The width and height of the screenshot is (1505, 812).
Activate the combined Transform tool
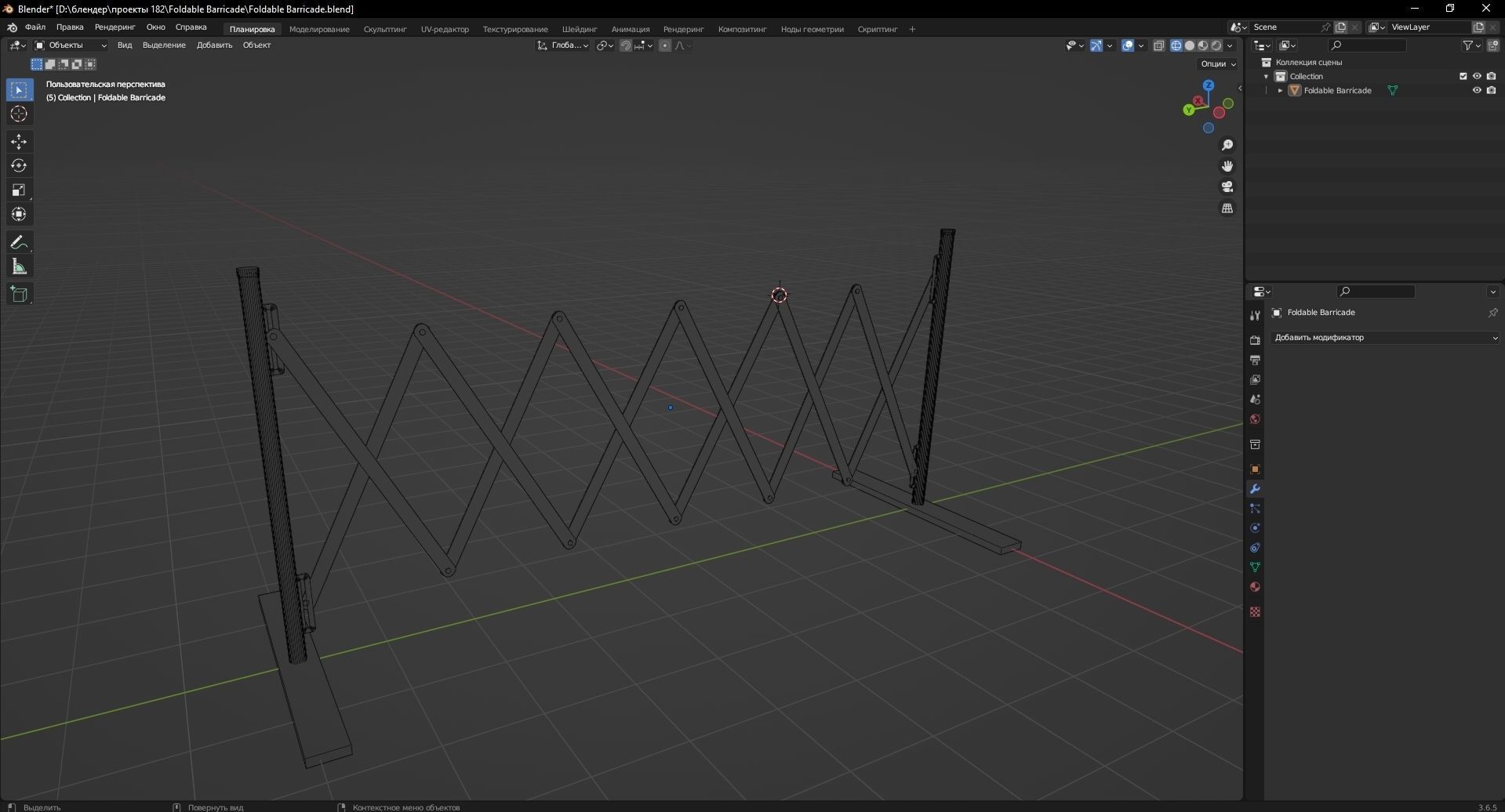(x=19, y=214)
